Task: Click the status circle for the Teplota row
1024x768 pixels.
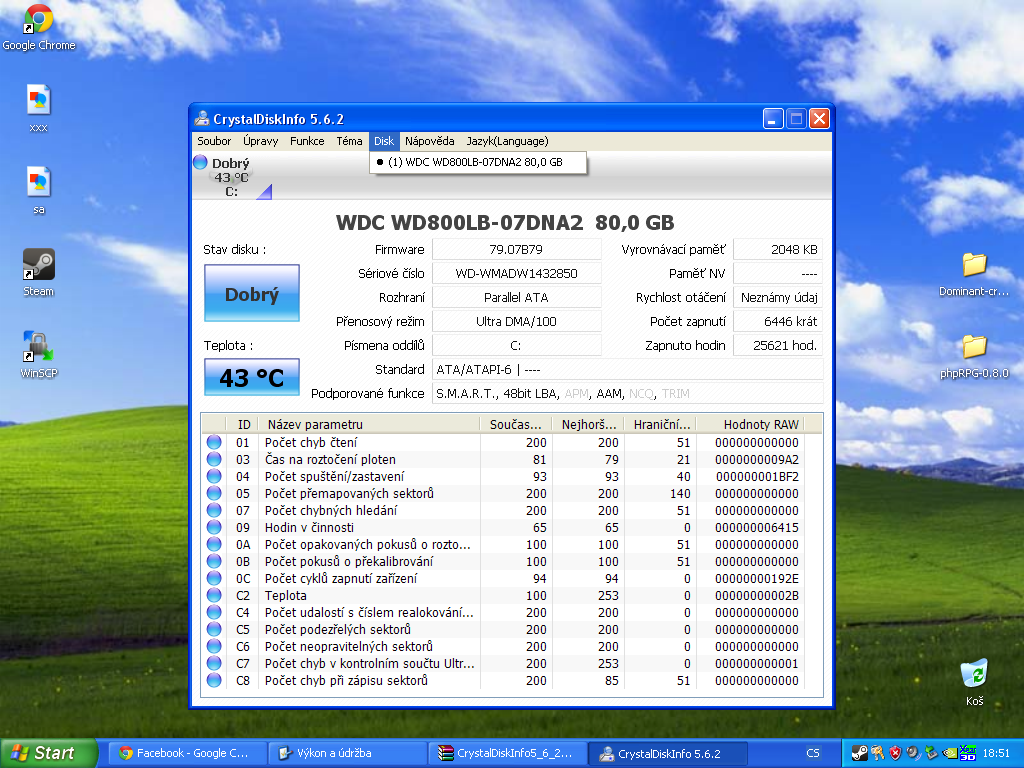Action: 214,595
